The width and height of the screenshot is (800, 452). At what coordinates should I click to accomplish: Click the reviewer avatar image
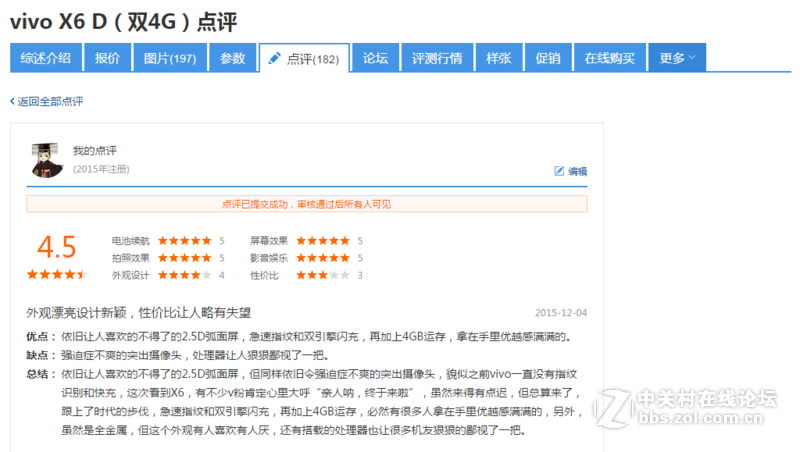click(47, 160)
